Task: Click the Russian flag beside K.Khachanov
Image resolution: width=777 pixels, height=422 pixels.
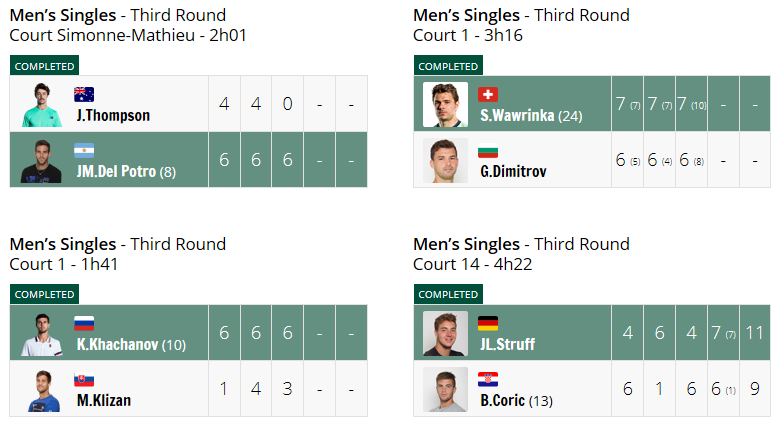Action: [84, 323]
